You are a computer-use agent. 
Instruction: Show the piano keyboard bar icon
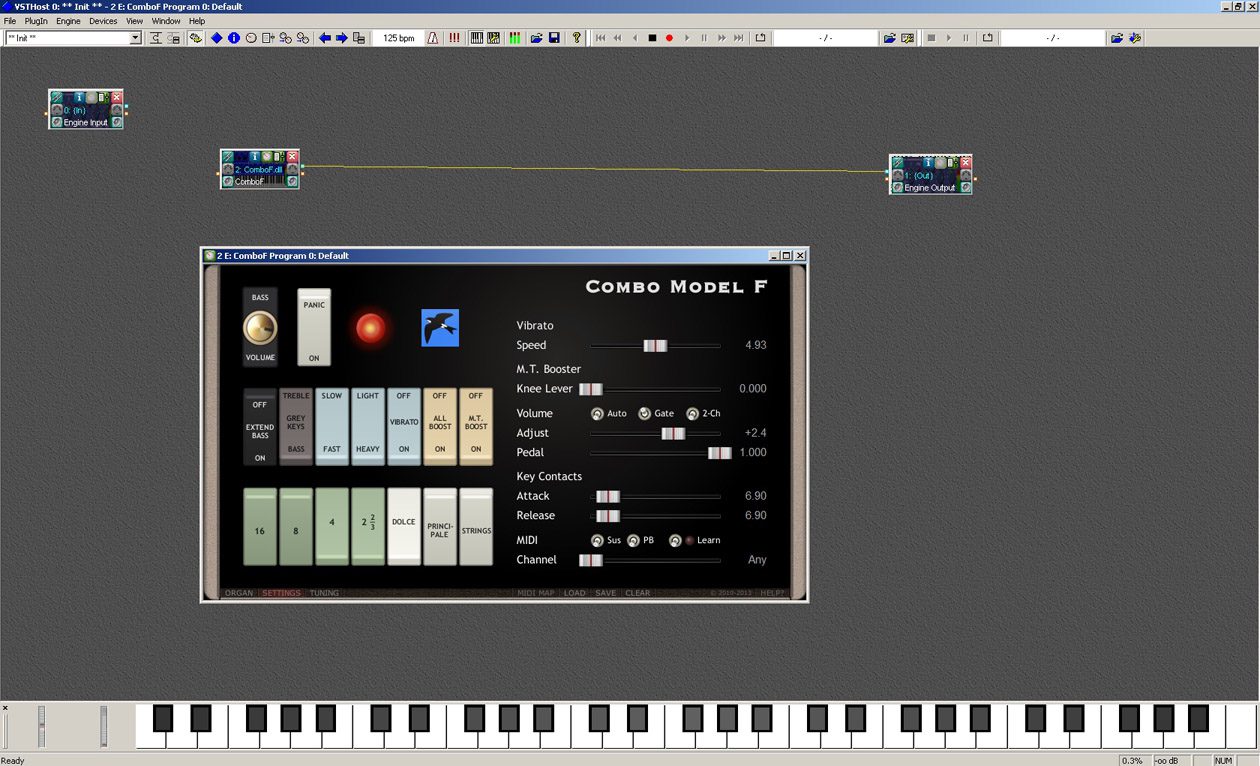coord(477,38)
